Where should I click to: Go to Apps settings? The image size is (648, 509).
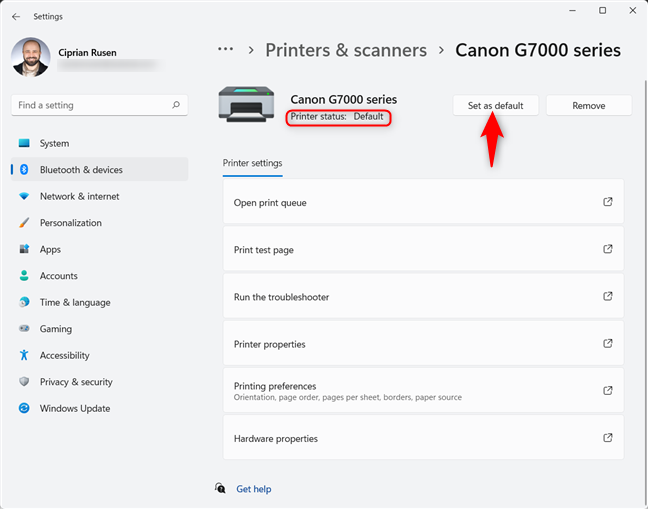[100, 249]
